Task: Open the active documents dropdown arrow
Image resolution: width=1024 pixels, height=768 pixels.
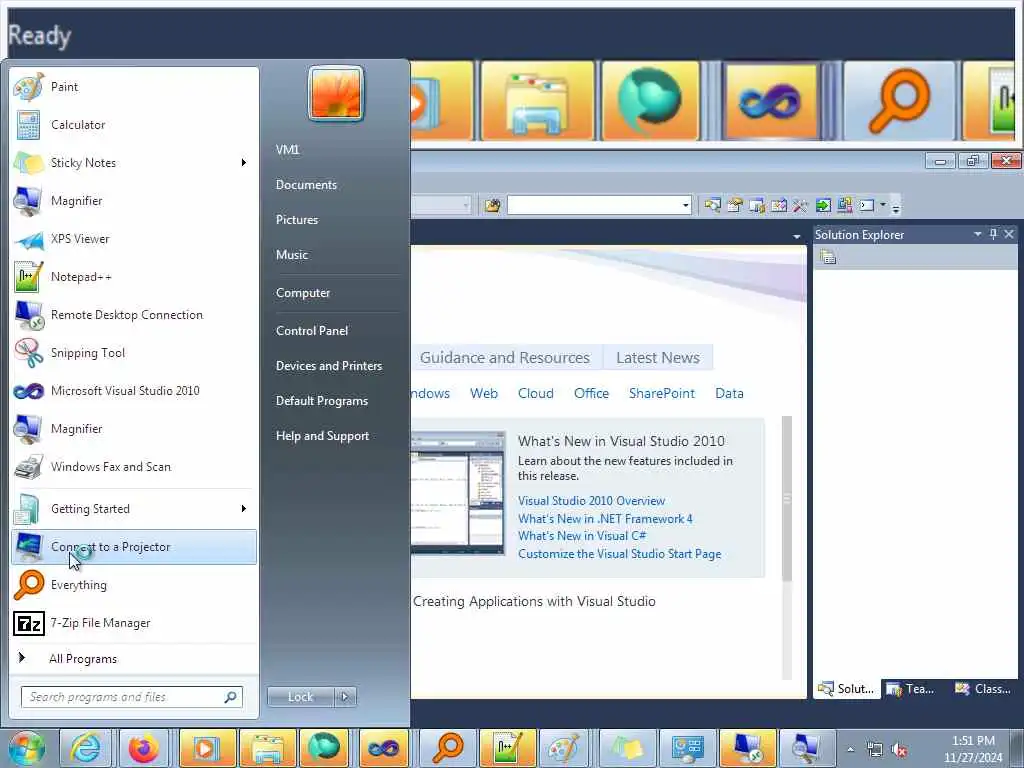Action: coord(797,236)
